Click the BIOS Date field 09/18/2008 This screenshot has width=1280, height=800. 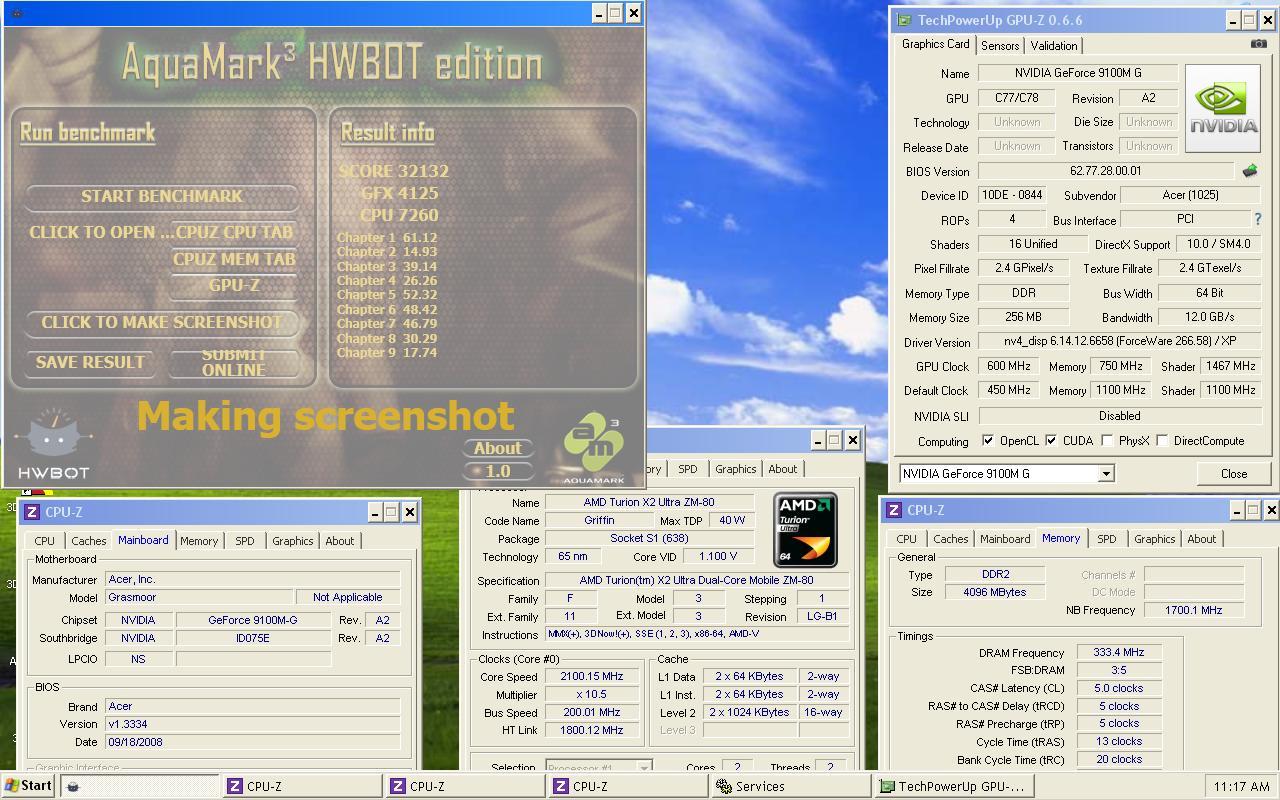(x=252, y=742)
